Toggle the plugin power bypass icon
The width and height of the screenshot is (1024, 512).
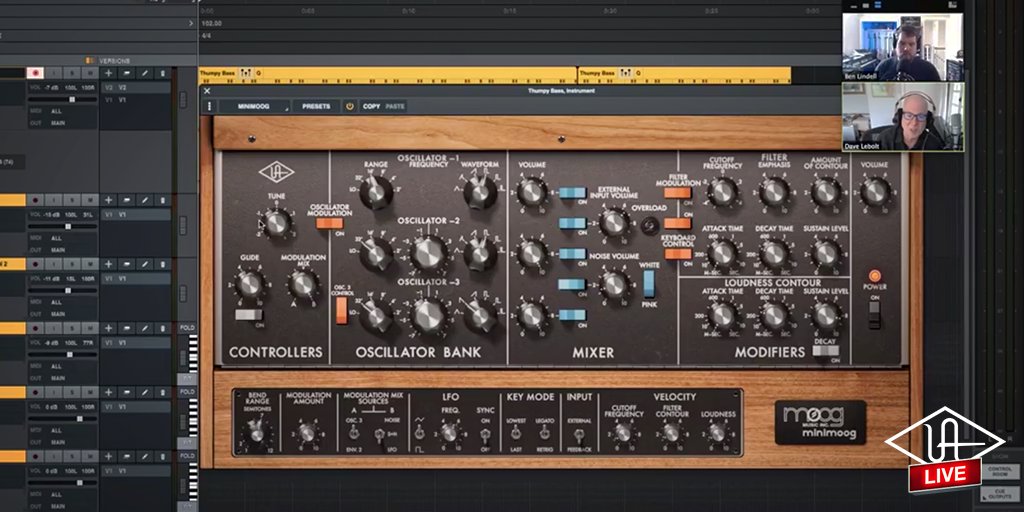tap(349, 106)
